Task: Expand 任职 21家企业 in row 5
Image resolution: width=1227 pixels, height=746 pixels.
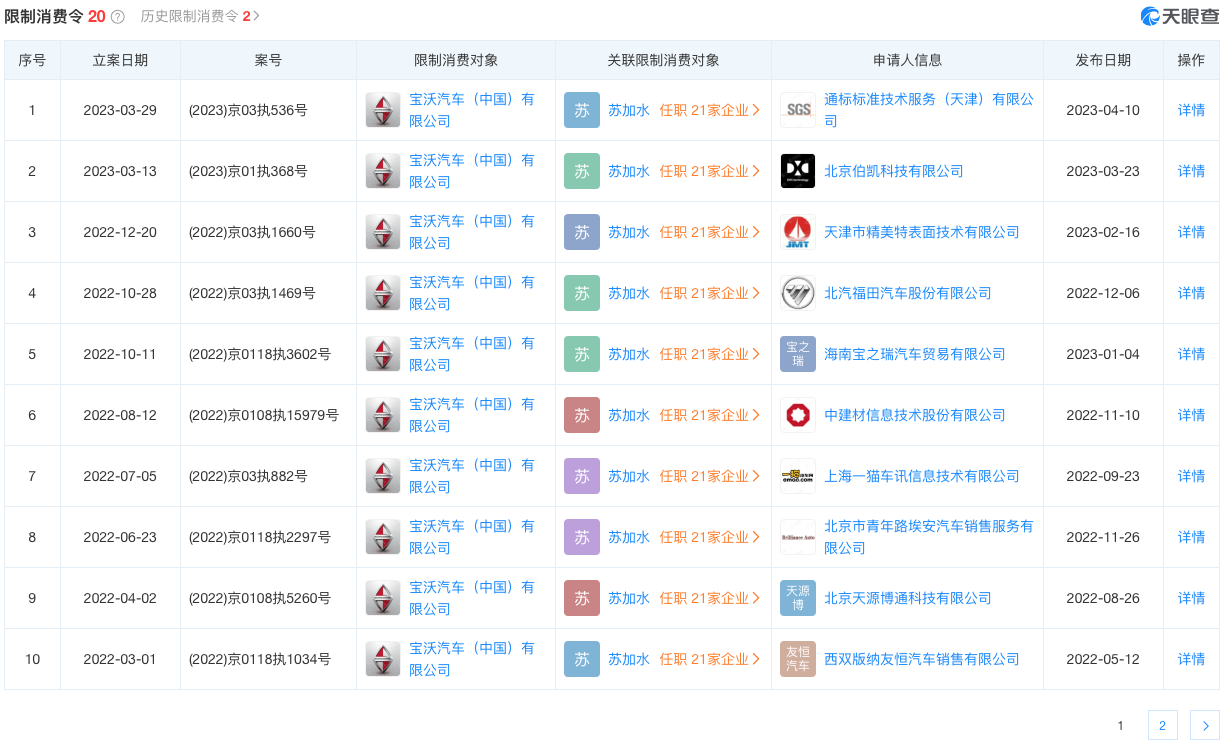Action: tap(710, 354)
